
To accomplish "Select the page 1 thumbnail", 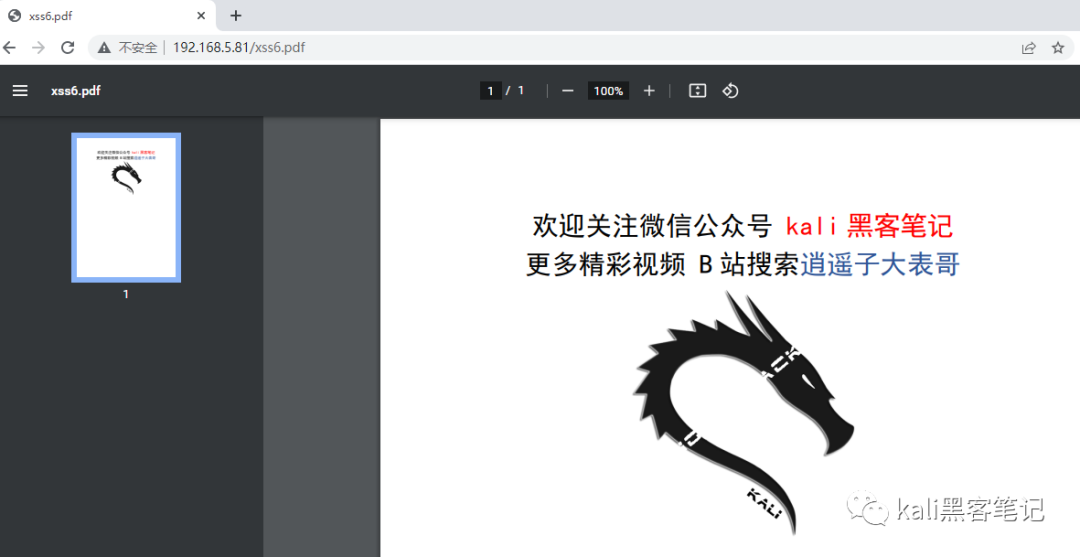I will click(x=126, y=207).
